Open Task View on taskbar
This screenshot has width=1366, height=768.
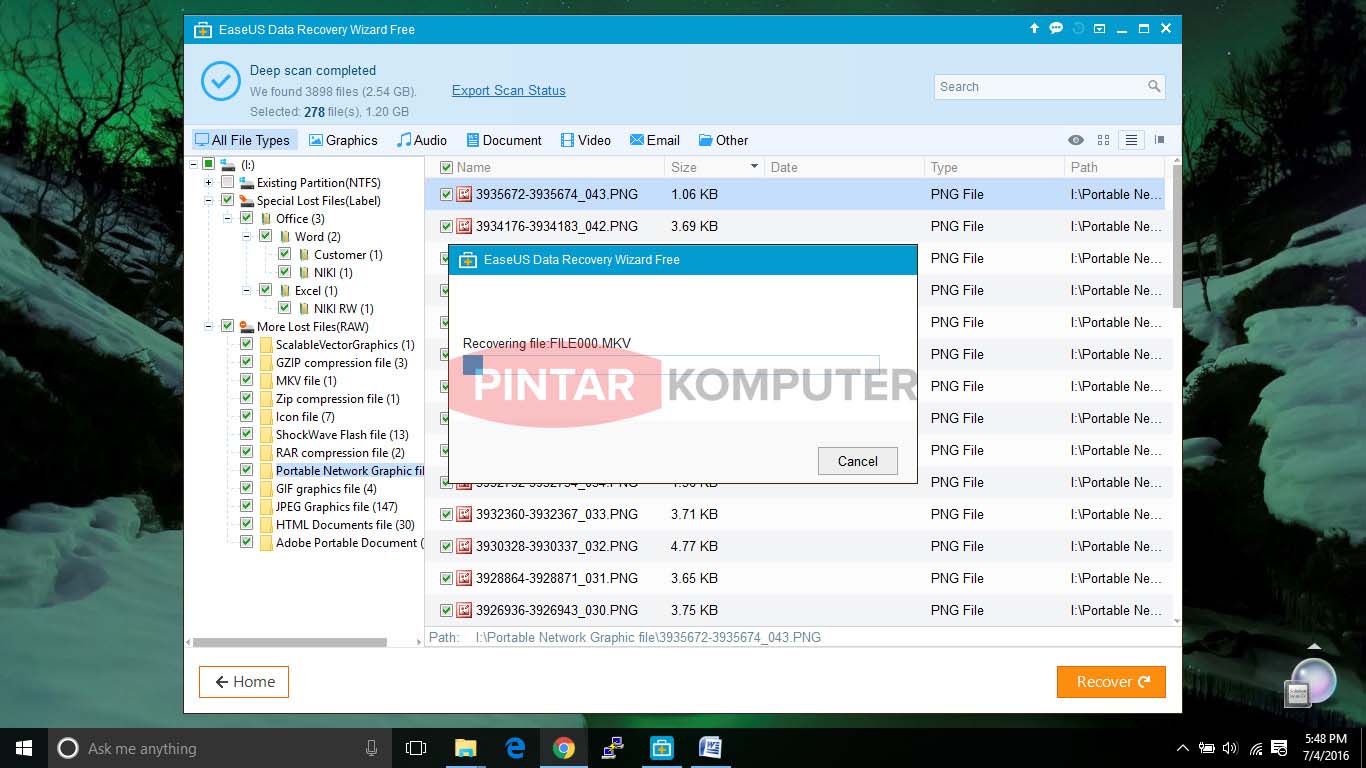416,748
